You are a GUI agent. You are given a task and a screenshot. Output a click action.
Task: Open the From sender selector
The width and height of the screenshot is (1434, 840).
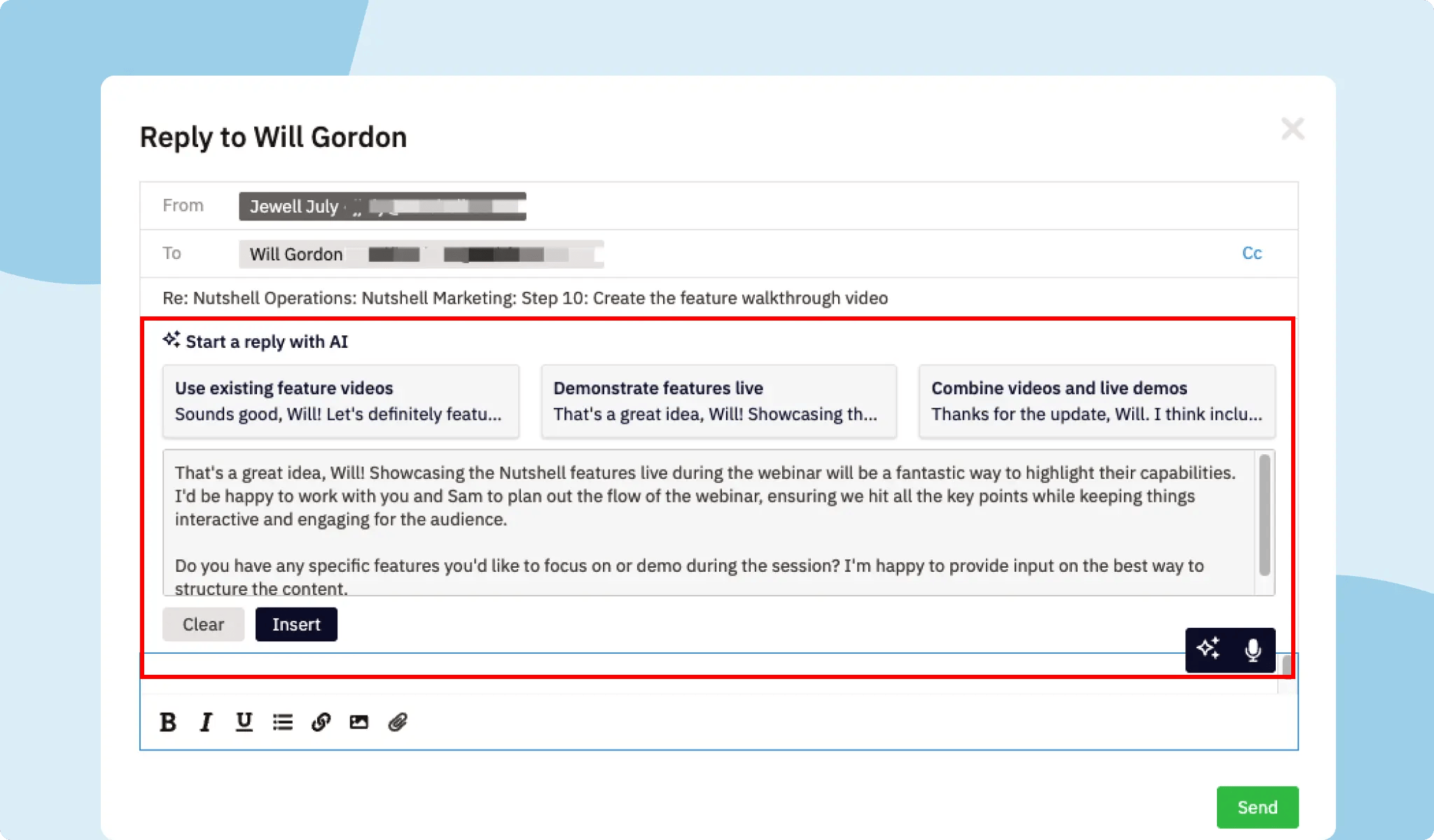pos(382,206)
